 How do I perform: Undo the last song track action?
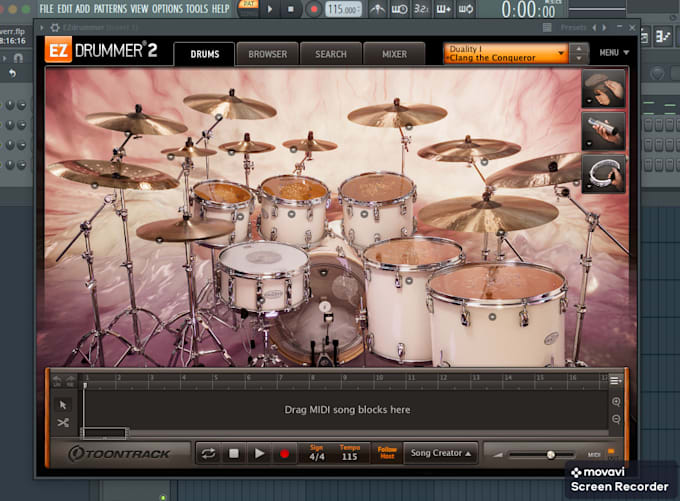pyautogui.click(x=57, y=380)
